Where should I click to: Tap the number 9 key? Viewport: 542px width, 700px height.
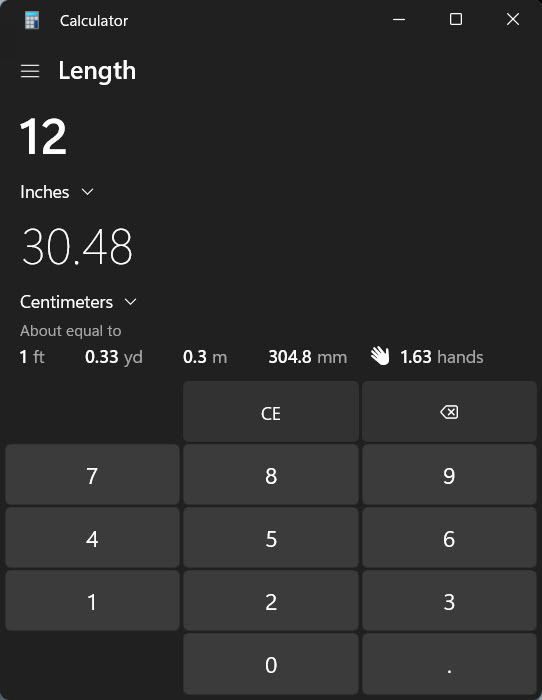449,475
